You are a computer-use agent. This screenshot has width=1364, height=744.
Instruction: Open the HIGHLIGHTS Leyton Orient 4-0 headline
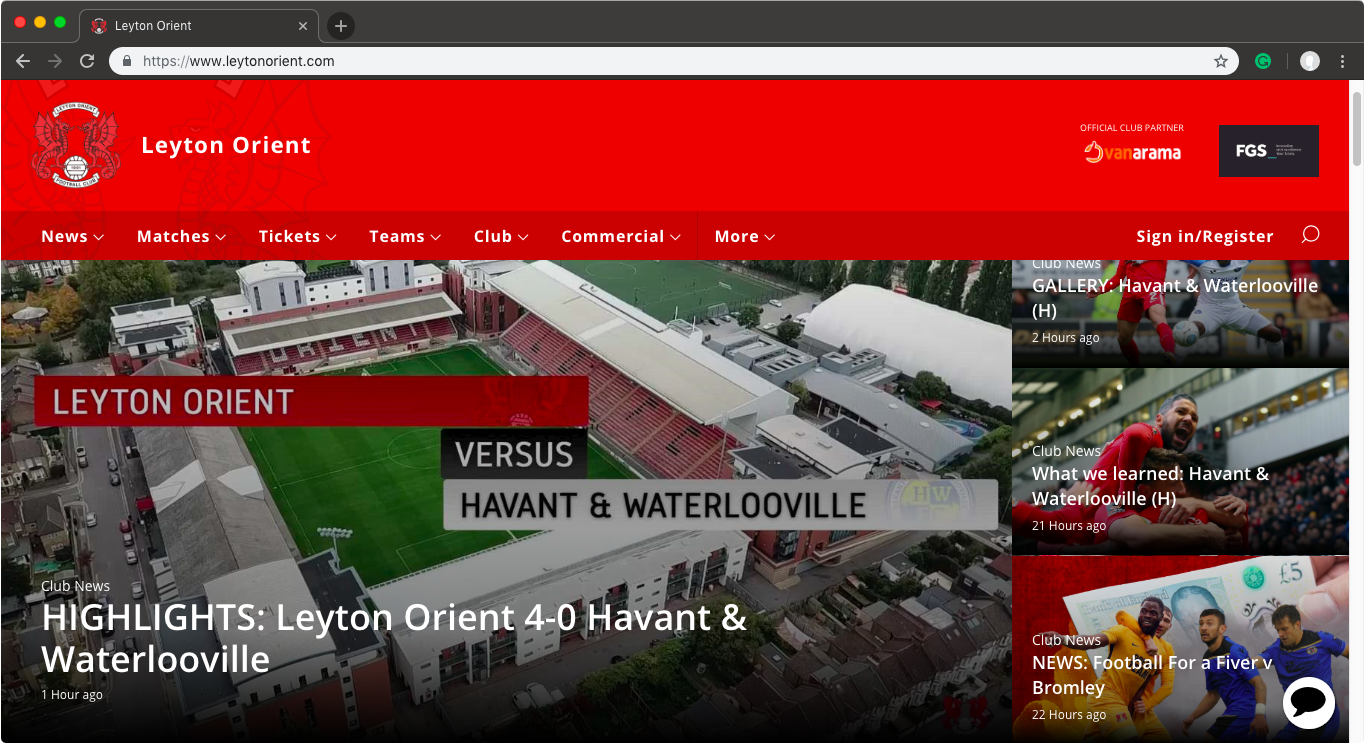click(x=394, y=638)
